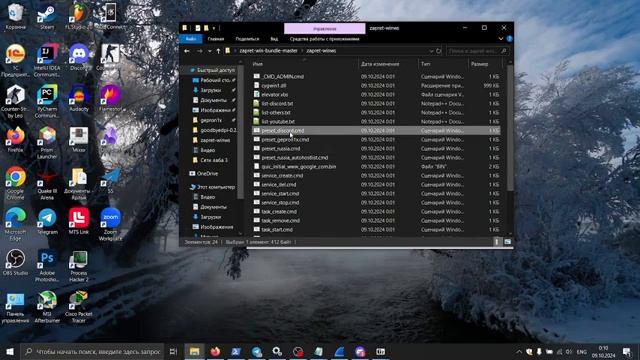640x360 pixels.
Task: Launch IntelliJ IDEA Community shortcut
Action: pyautogui.click(x=47, y=60)
